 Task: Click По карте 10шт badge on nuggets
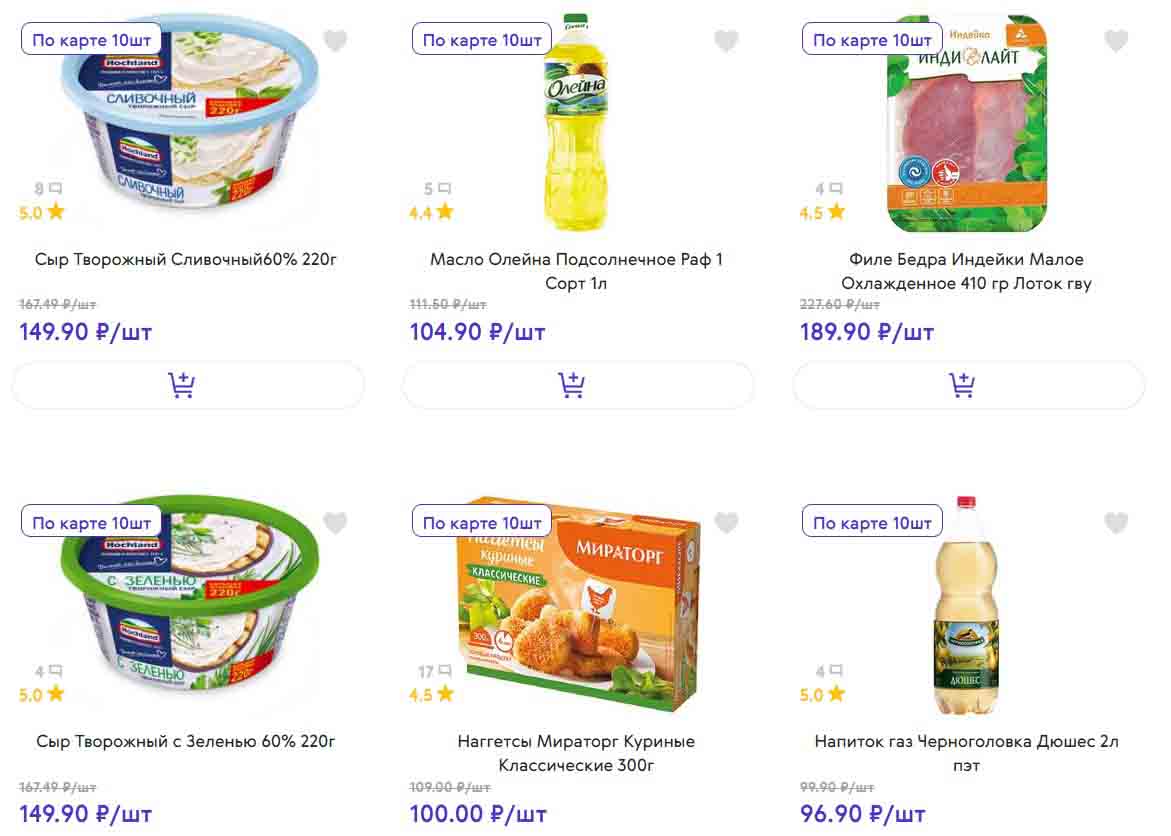(x=482, y=523)
